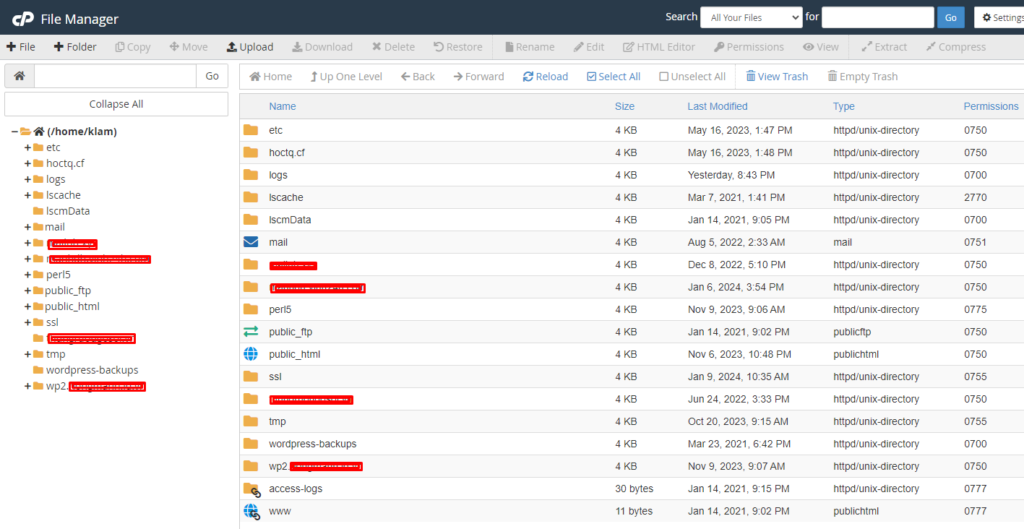Expand the perl5 folder in tree
This screenshot has height=529, width=1024.
coord(27,275)
